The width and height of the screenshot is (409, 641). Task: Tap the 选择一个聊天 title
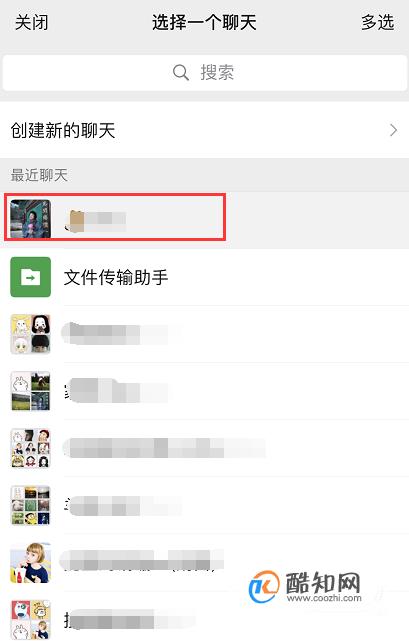204,22
